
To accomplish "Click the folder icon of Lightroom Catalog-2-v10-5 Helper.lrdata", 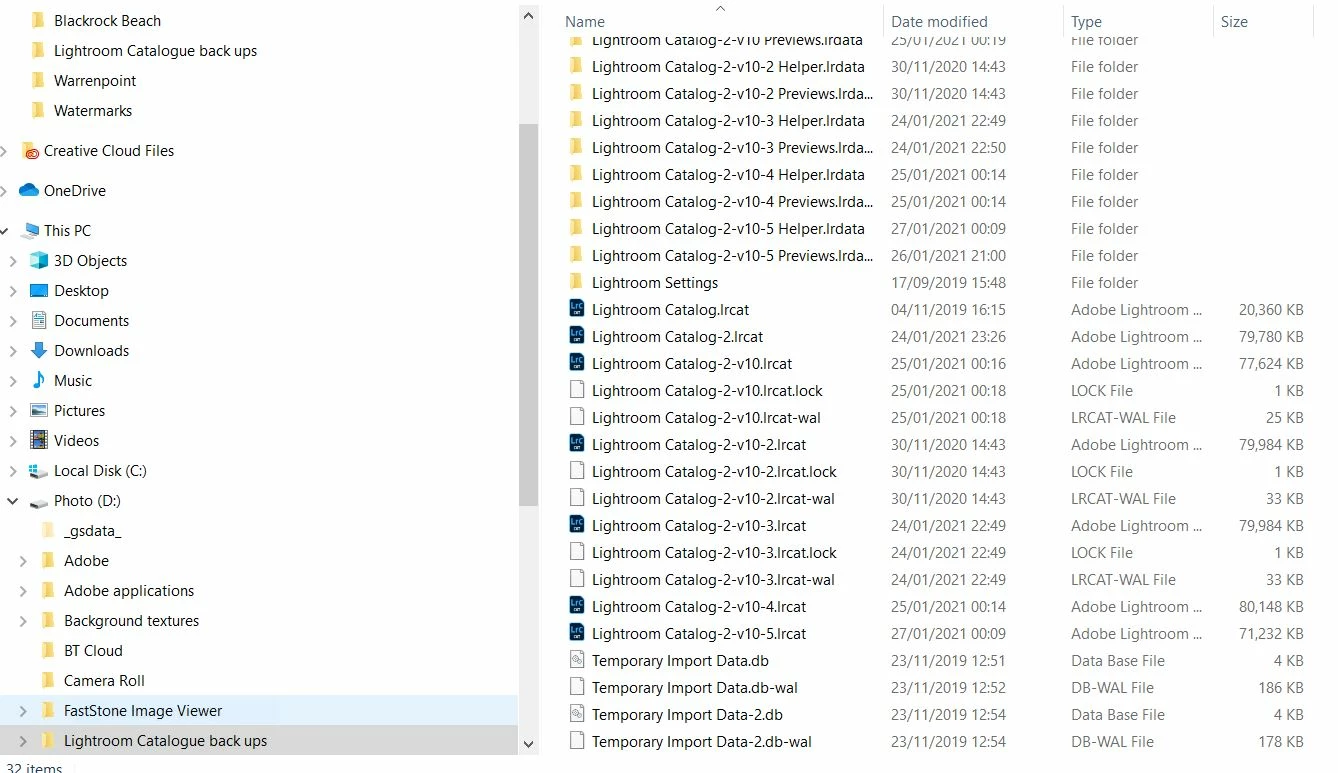I will click(576, 228).
